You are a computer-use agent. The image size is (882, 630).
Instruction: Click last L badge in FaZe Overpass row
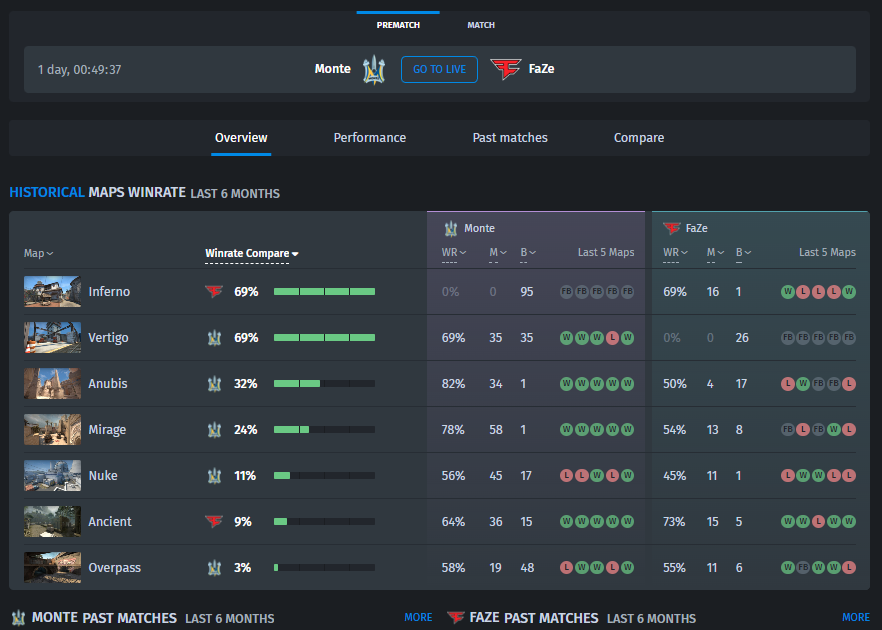[849, 568]
